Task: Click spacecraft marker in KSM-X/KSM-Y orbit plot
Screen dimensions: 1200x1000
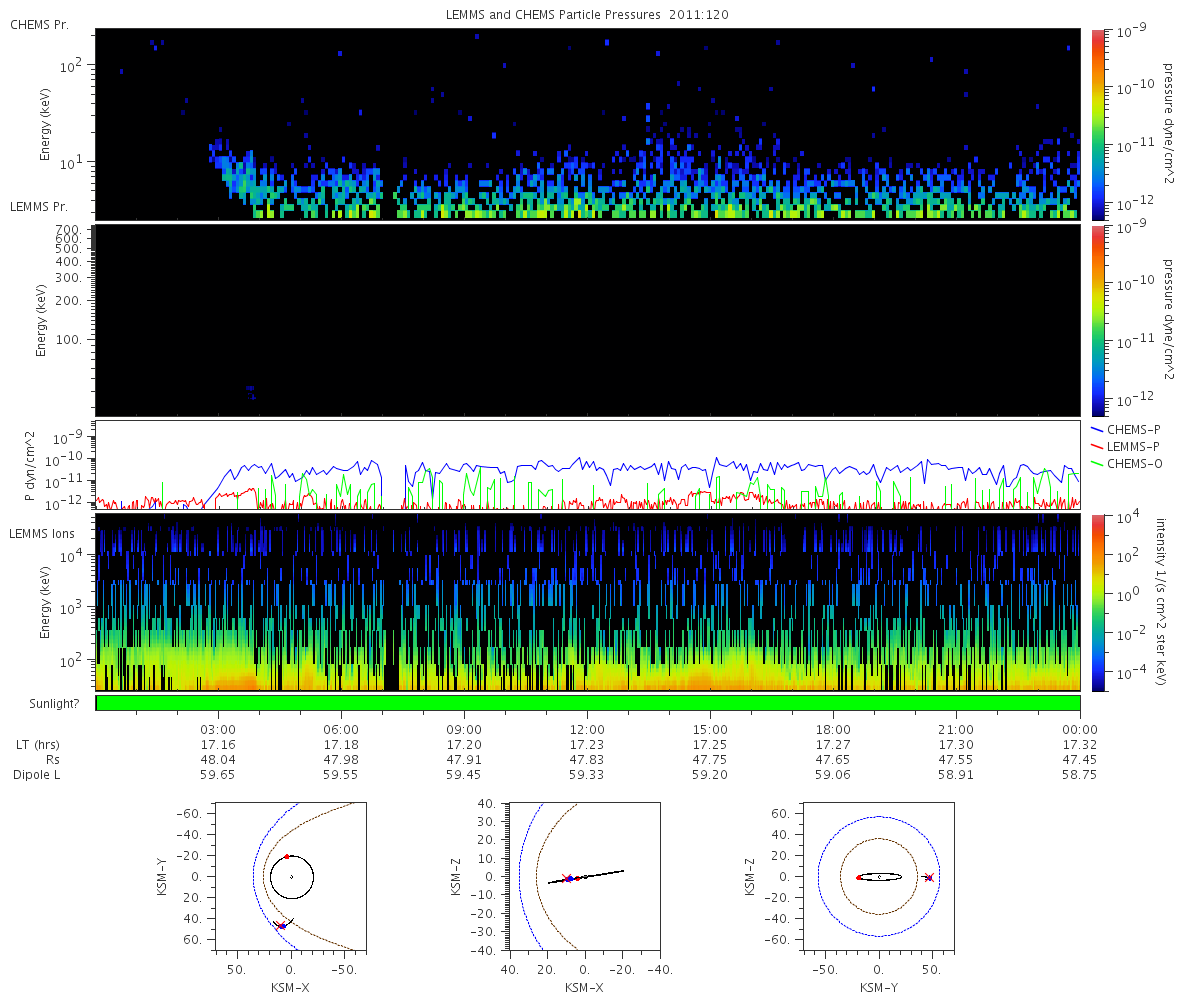Action: click(x=282, y=926)
